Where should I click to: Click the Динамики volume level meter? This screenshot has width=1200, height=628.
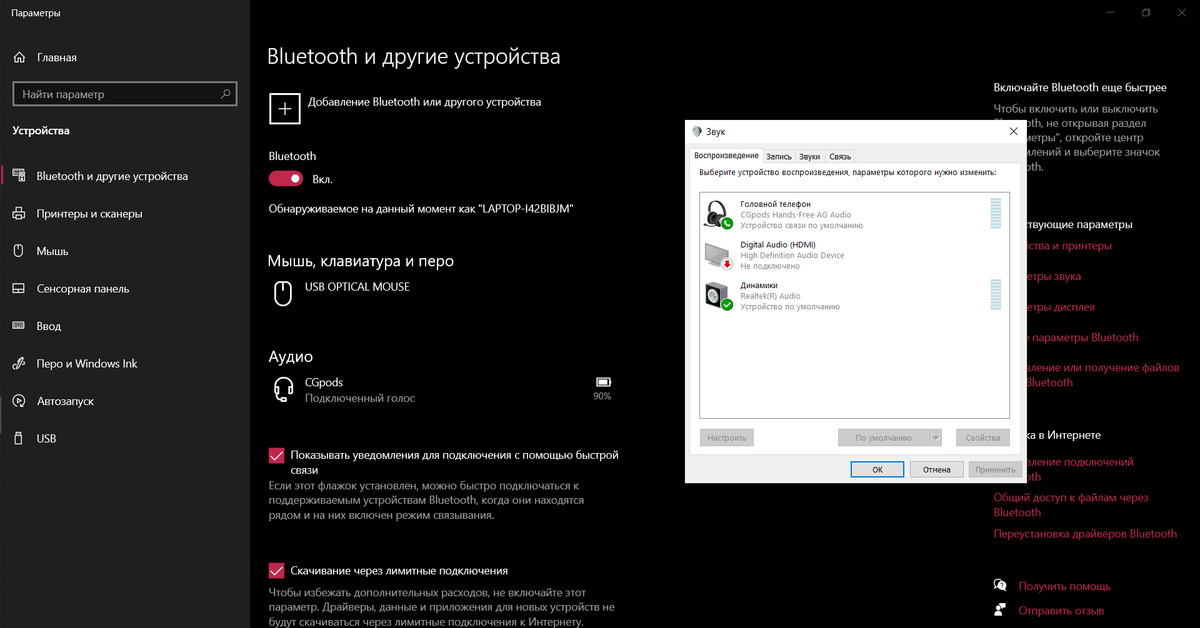pos(995,295)
